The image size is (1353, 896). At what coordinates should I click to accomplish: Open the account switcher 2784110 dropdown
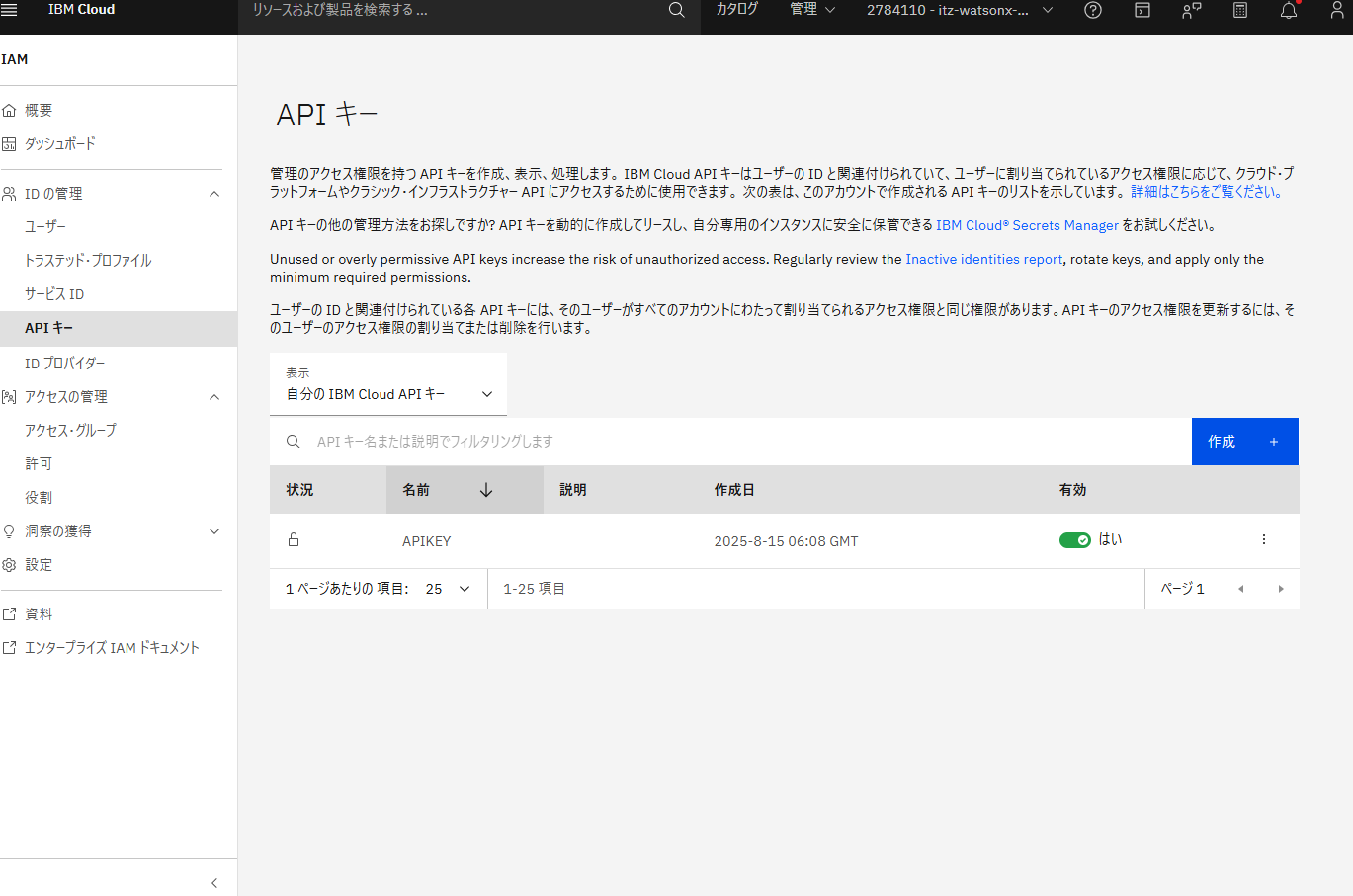[x=959, y=10]
